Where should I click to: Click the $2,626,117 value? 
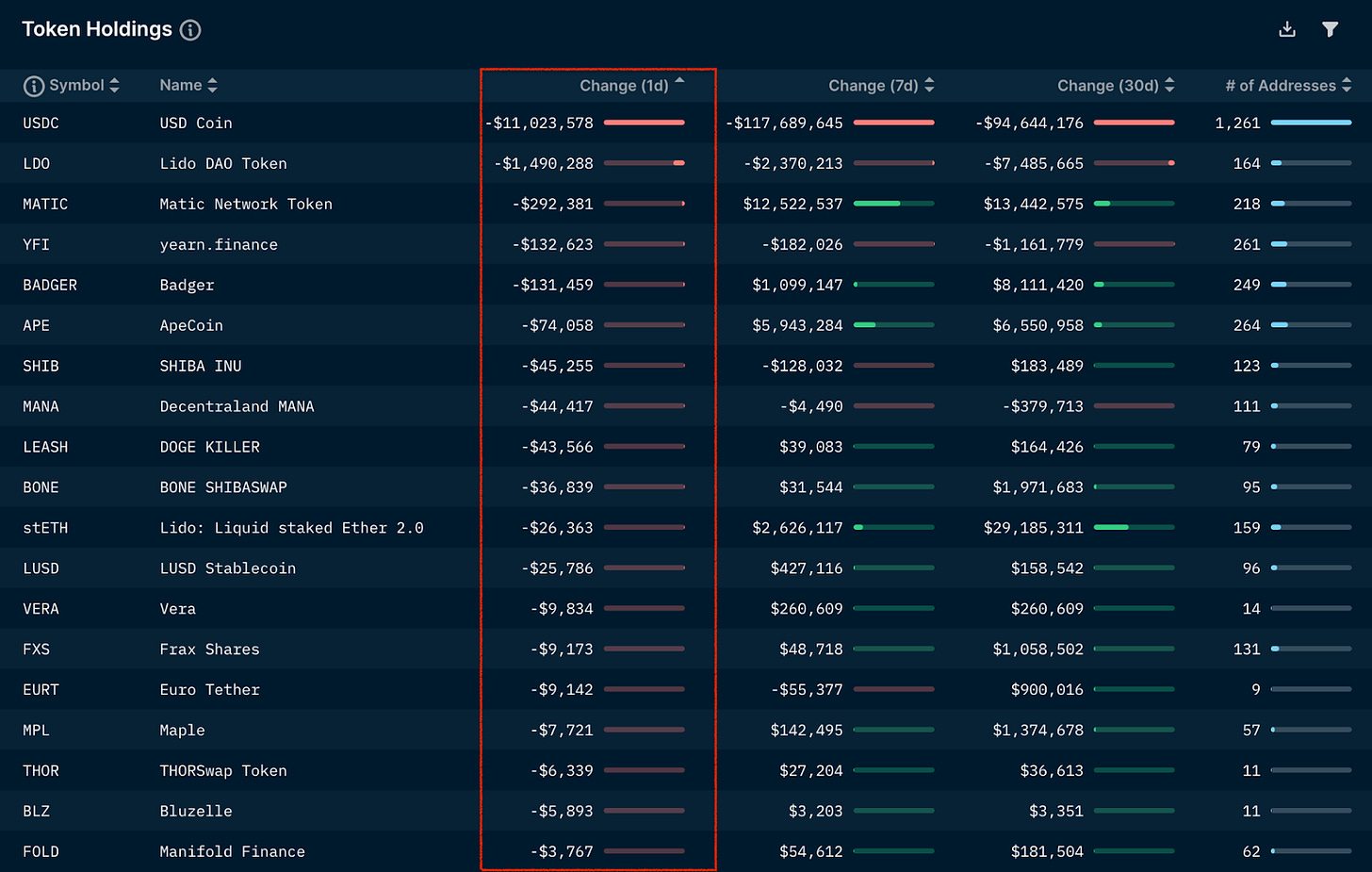click(797, 529)
